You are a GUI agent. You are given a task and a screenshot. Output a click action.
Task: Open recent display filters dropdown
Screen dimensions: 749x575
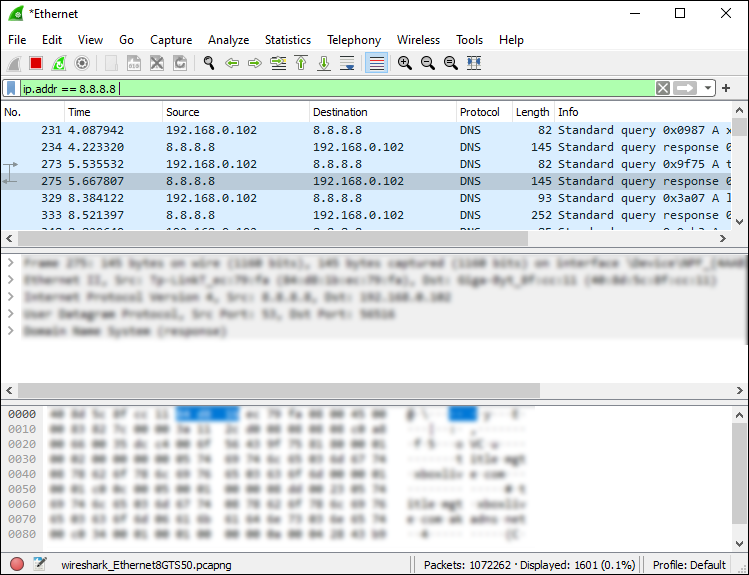(707, 88)
